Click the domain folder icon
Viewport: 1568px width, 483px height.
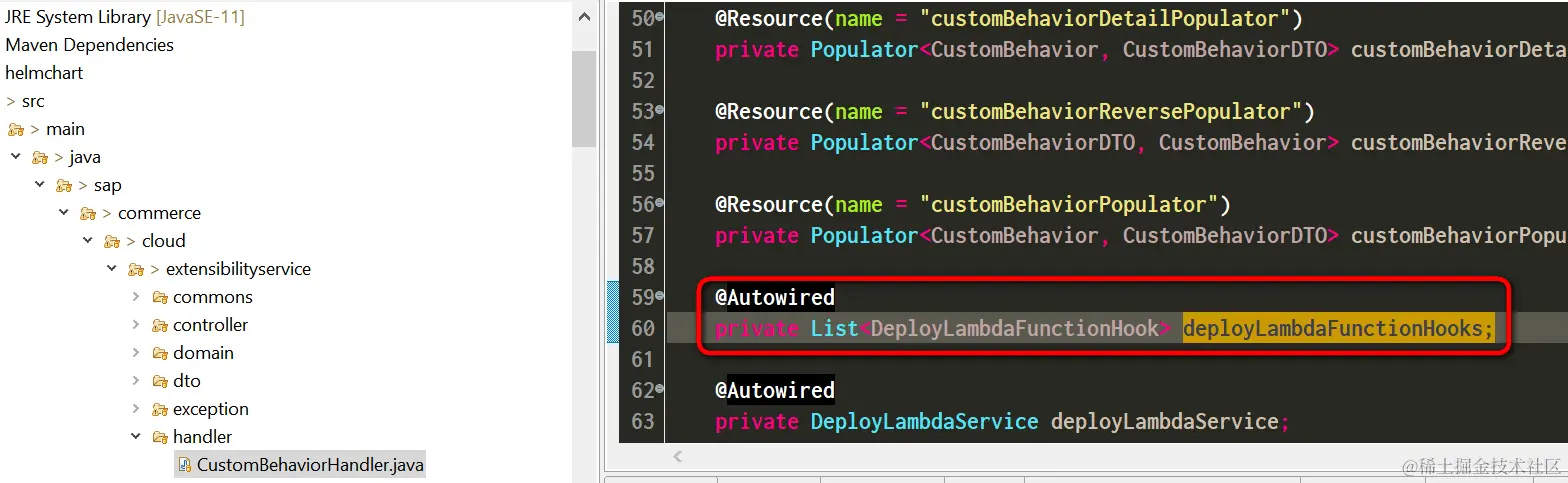tap(159, 353)
